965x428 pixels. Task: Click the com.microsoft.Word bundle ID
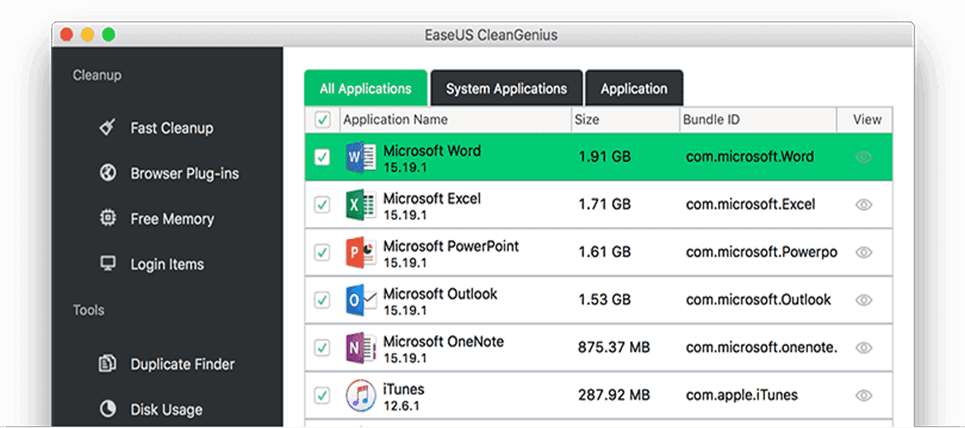pos(750,157)
